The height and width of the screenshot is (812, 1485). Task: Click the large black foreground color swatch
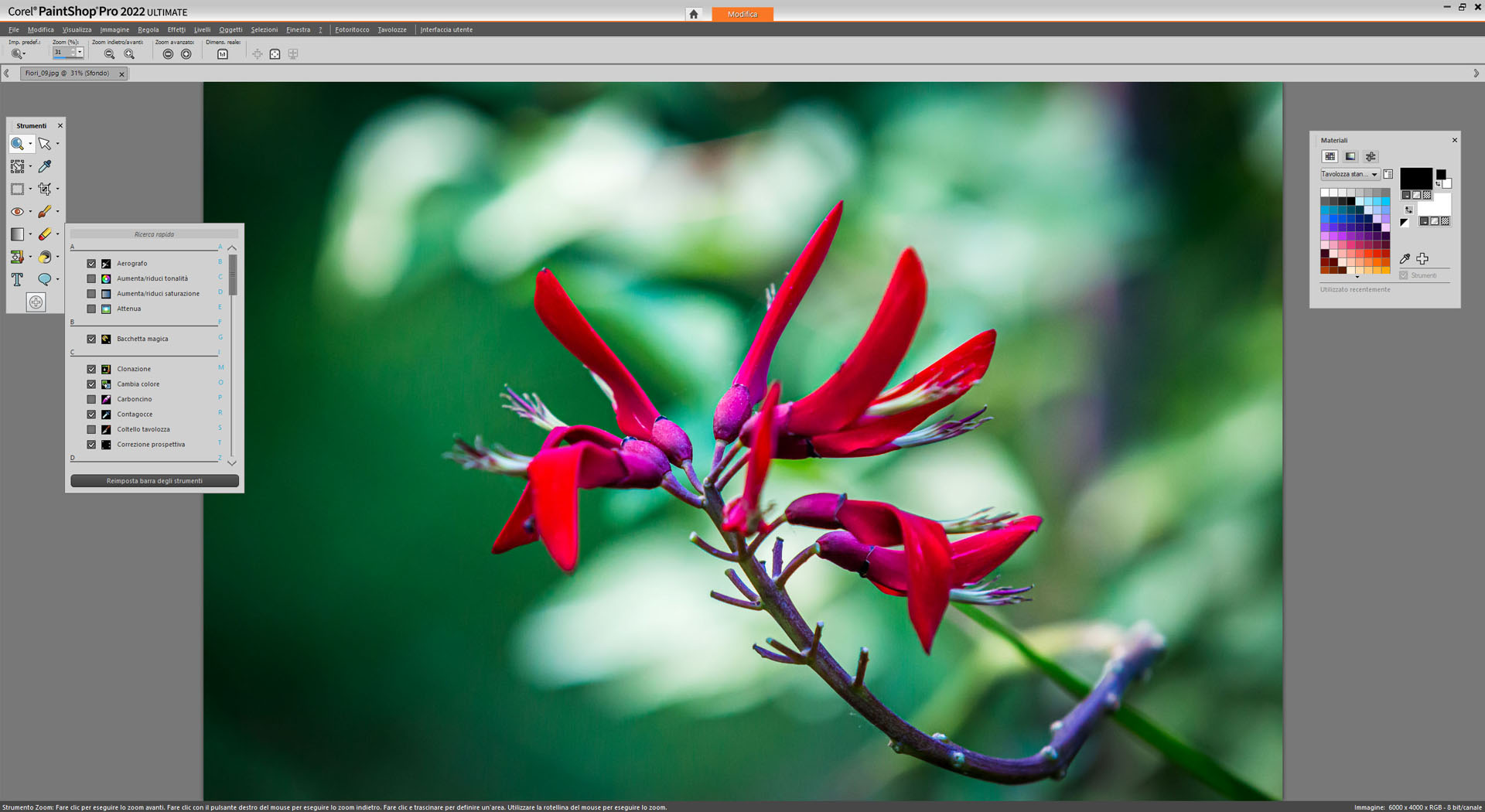click(x=1415, y=178)
